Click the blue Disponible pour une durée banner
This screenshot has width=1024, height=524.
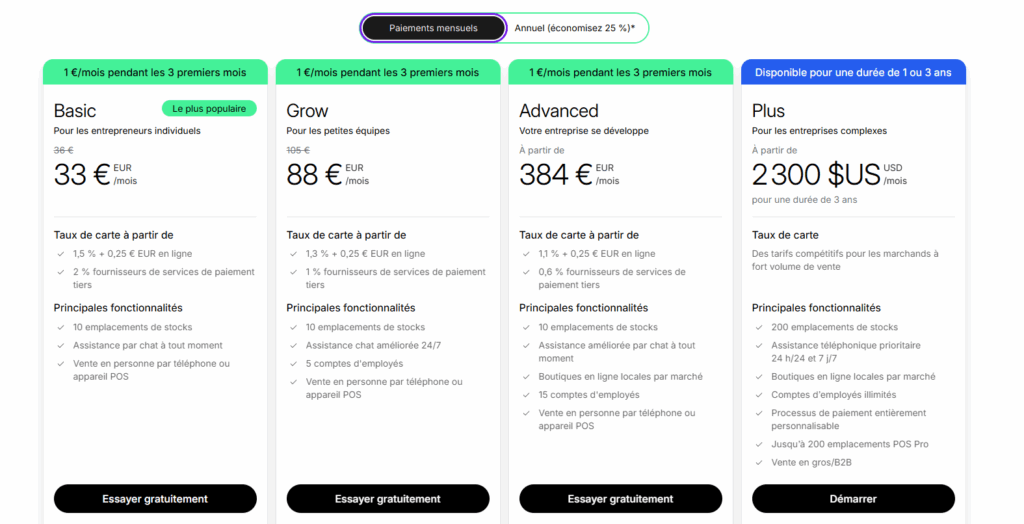(x=853, y=72)
